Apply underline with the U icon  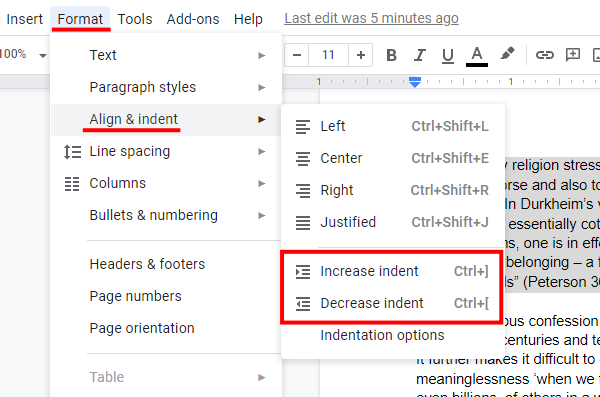click(x=448, y=55)
